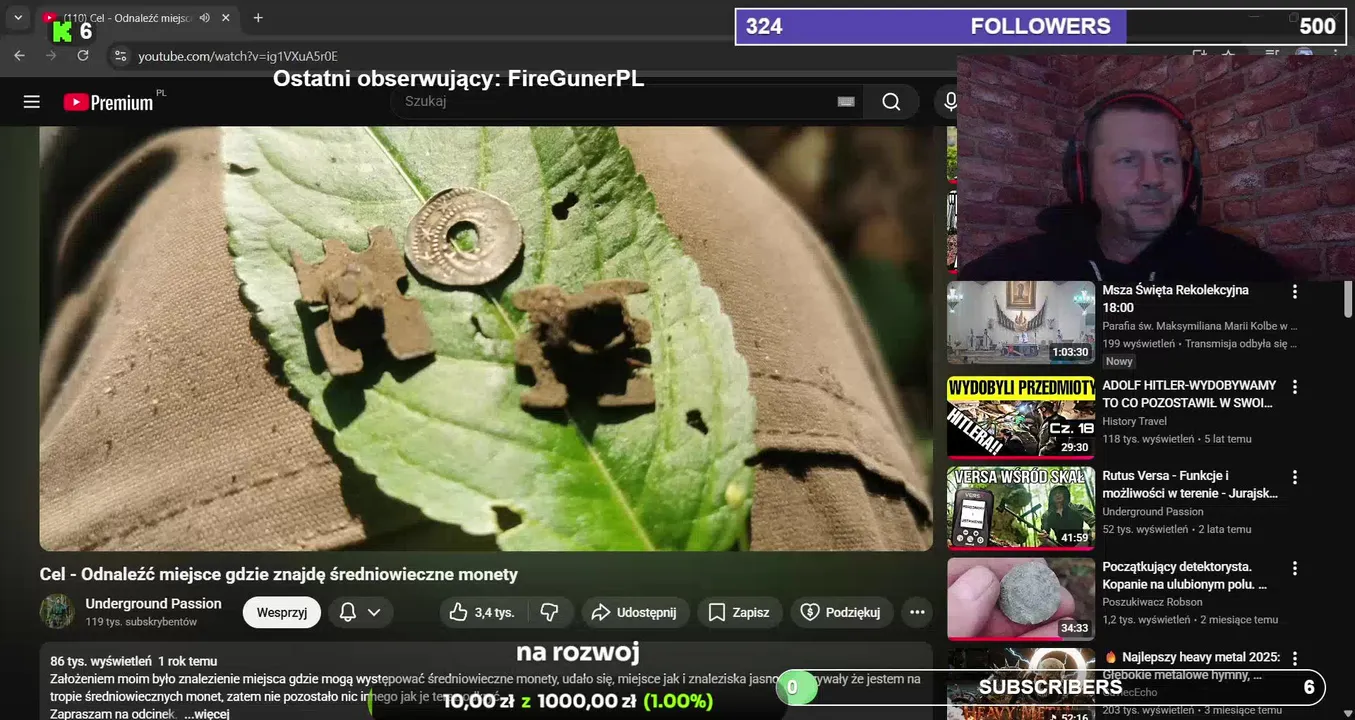This screenshot has width=1355, height=720.
Task: Open more actions three-dot menu under video
Action: 917,612
